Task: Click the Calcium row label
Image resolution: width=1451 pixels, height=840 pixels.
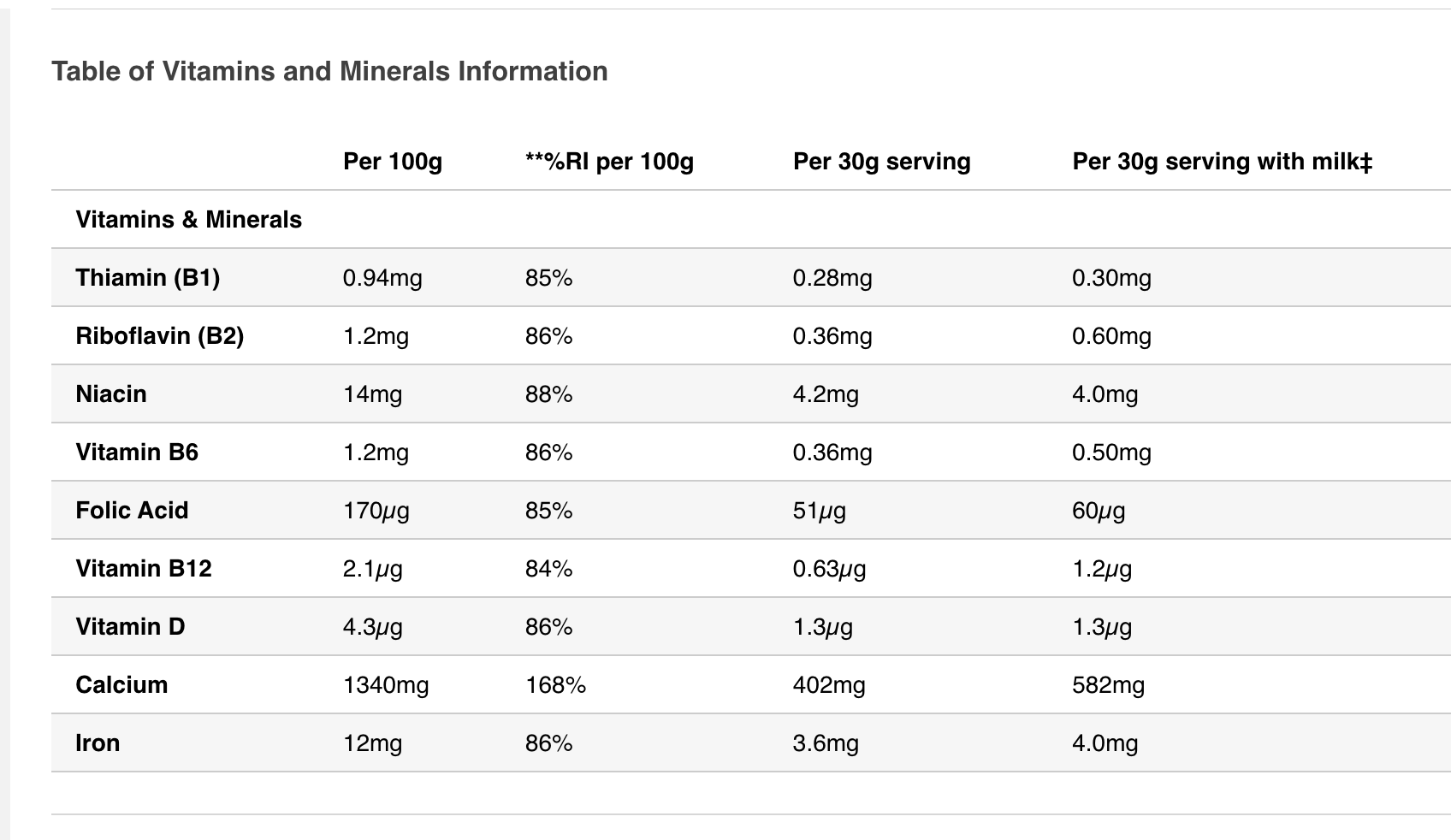Action: 121,685
